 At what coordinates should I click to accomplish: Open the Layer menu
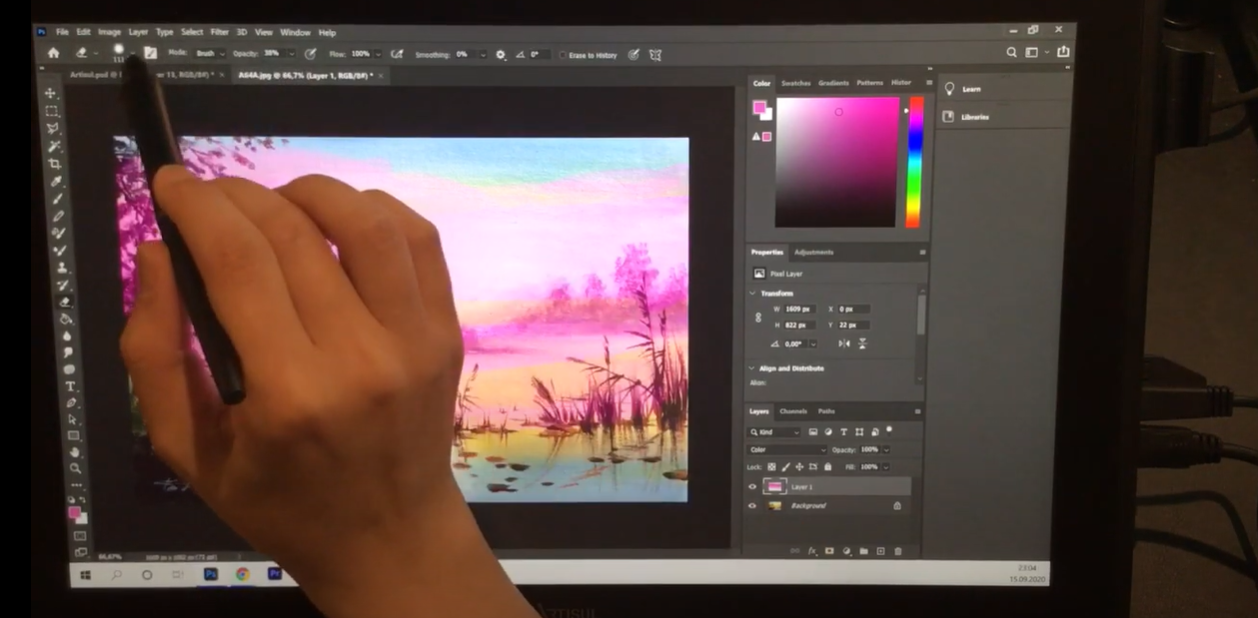pyautogui.click(x=138, y=32)
